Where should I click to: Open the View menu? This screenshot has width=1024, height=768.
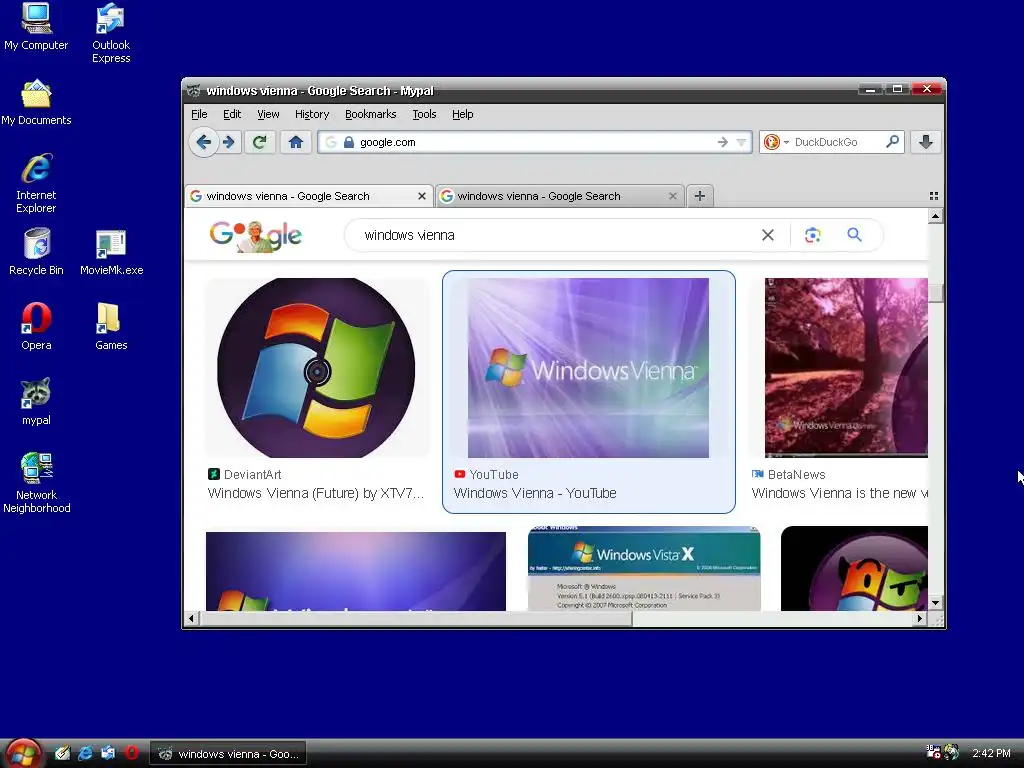[x=268, y=114]
